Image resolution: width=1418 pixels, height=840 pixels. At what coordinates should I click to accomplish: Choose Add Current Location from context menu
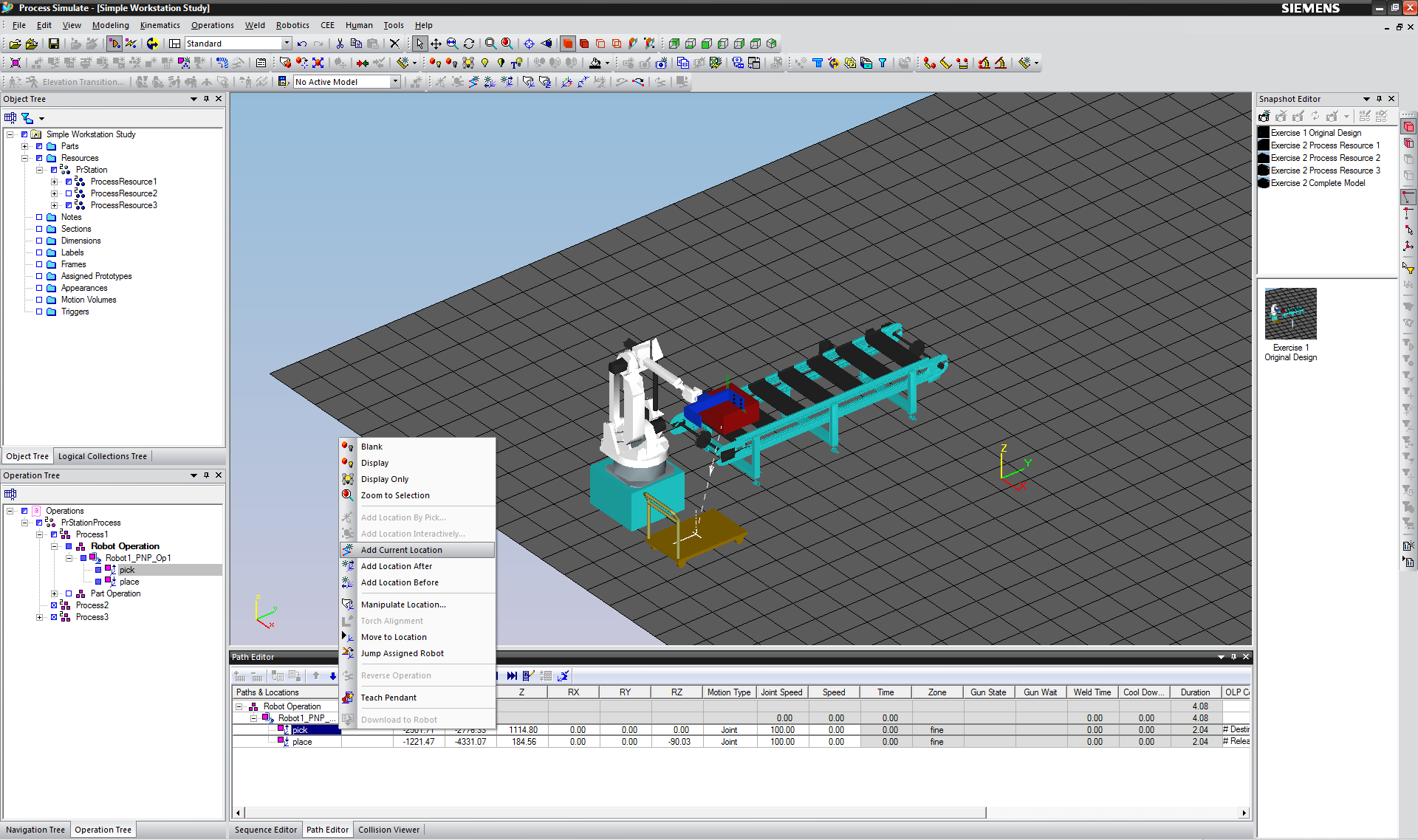point(417,550)
